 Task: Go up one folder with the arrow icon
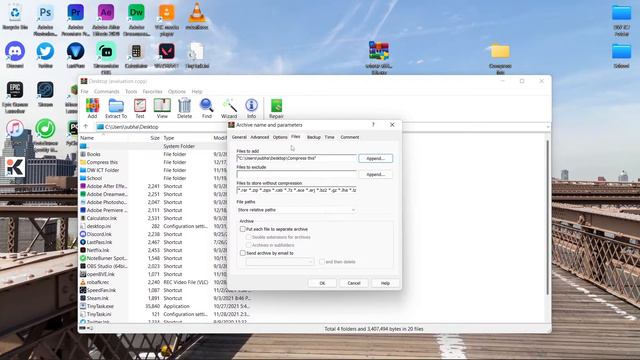86,127
